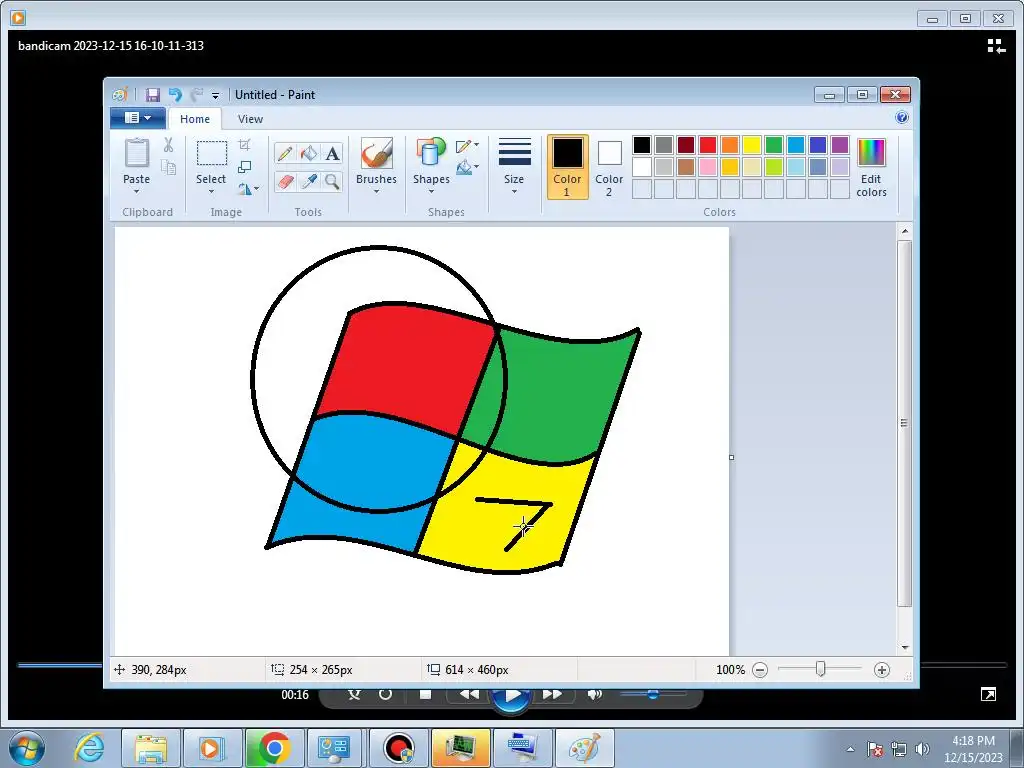Click the Crop icon in Image group
This screenshot has width=1024, height=768.
click(x=244, y=144)
